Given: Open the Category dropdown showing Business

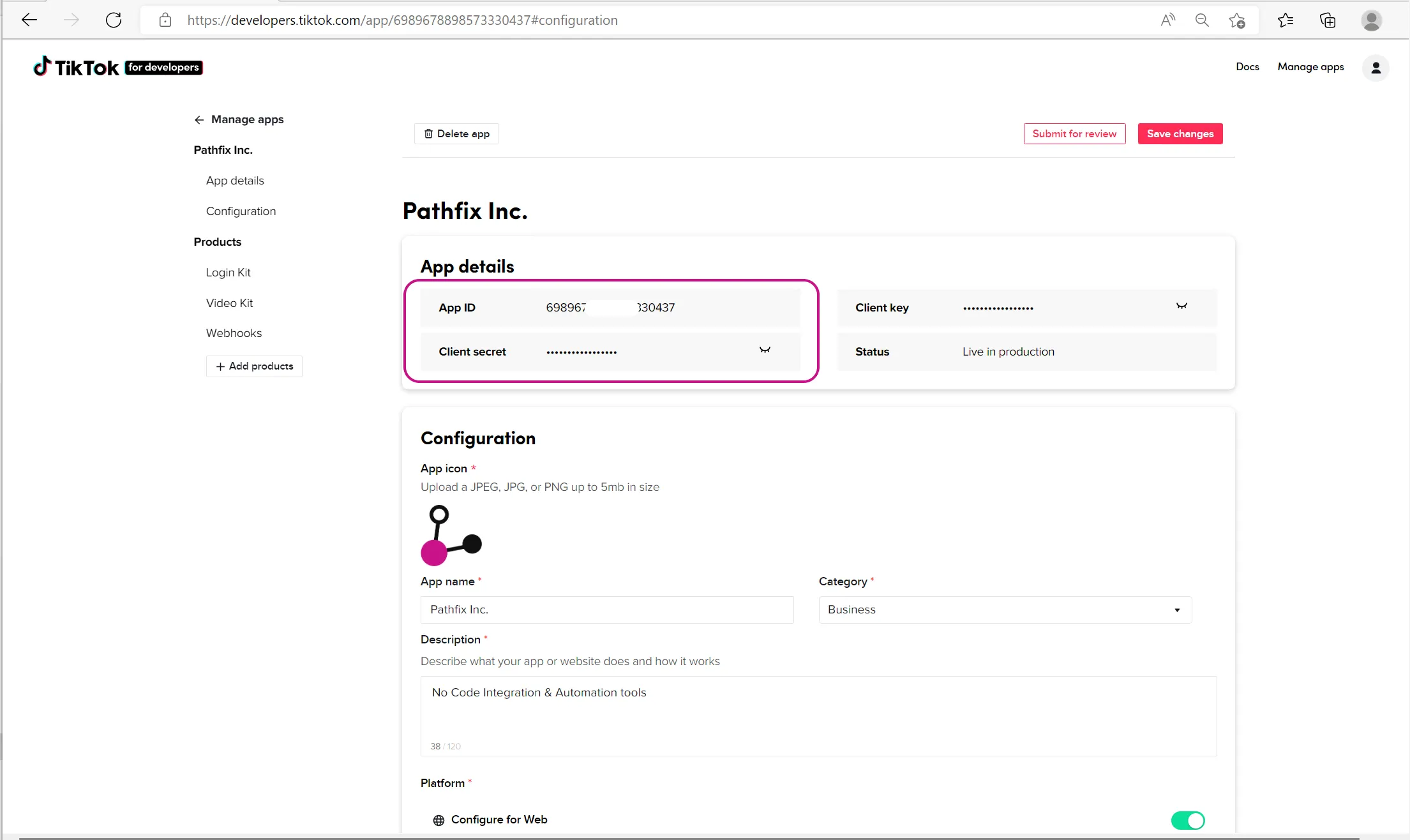Looking at the screenshot, I should tap(1005, 610).
